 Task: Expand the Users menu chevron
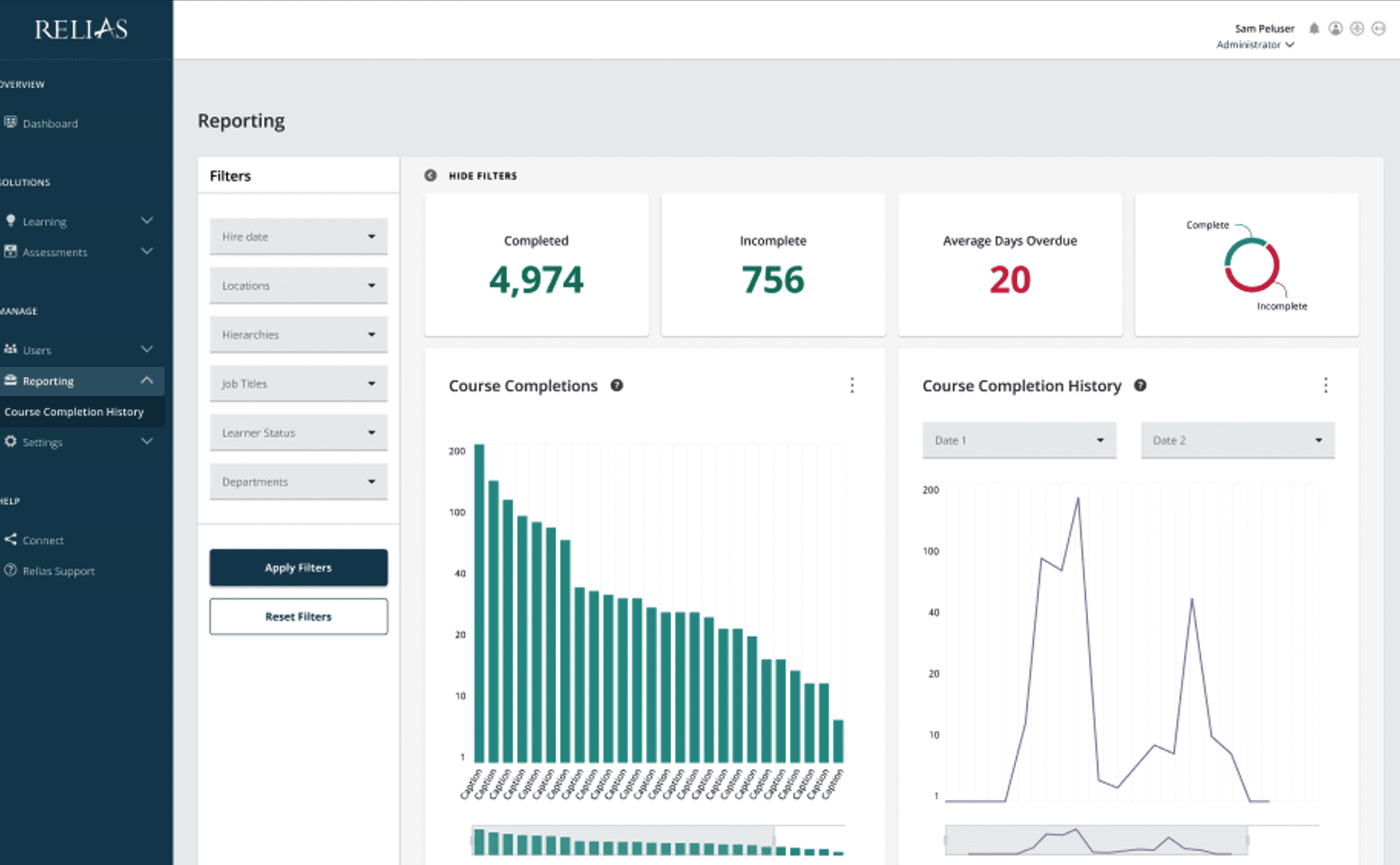146,349
